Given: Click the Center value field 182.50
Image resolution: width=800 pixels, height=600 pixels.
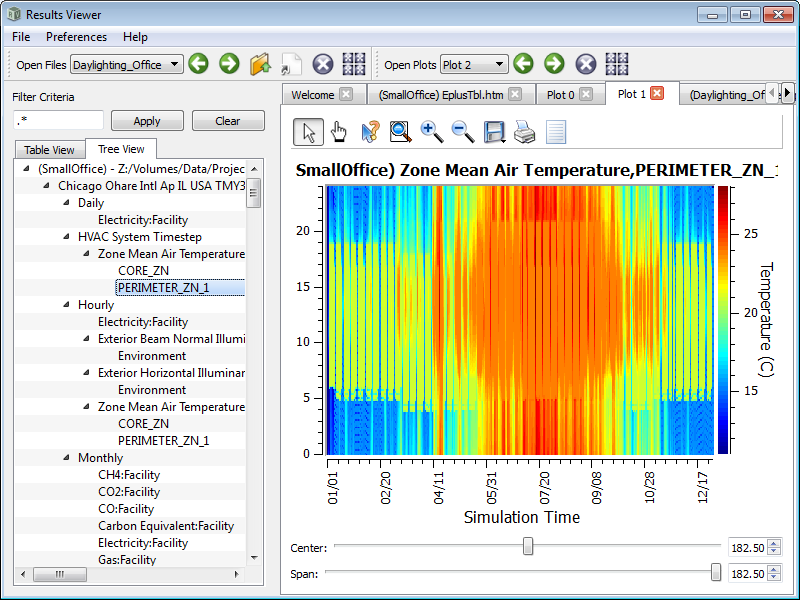Looking at the screenshot, I should [x=747, y=547].
